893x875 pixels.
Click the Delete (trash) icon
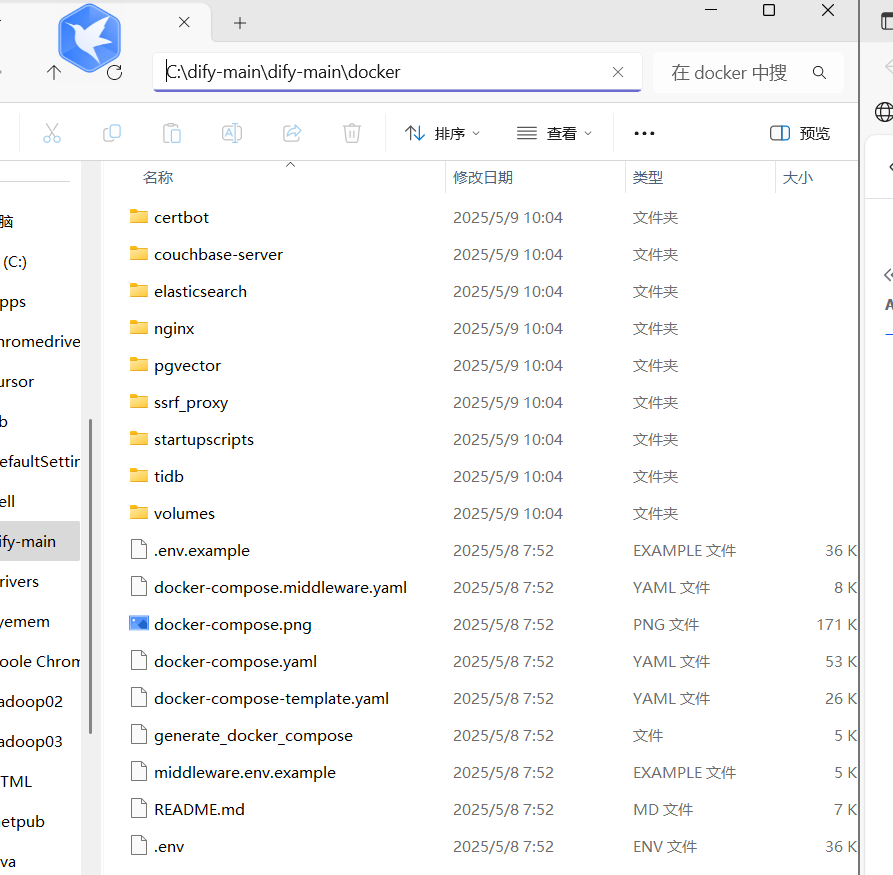pyautogui.click(x=351, y=133)
